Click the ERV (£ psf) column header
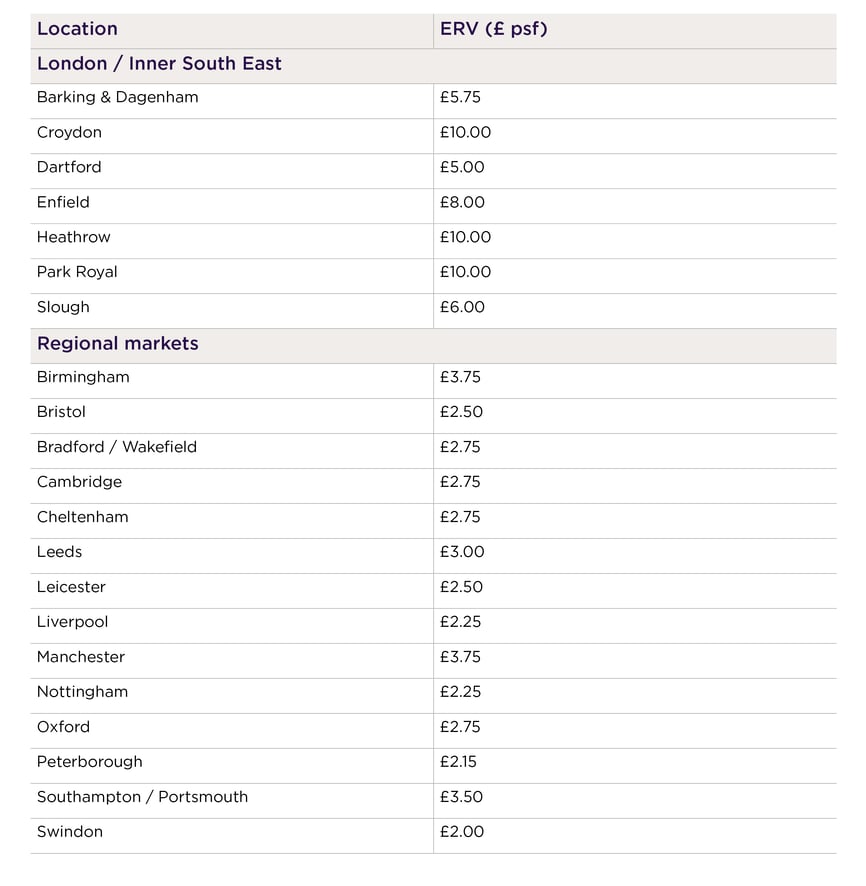The width and height of the screenshot is (866, 886). 493,29
